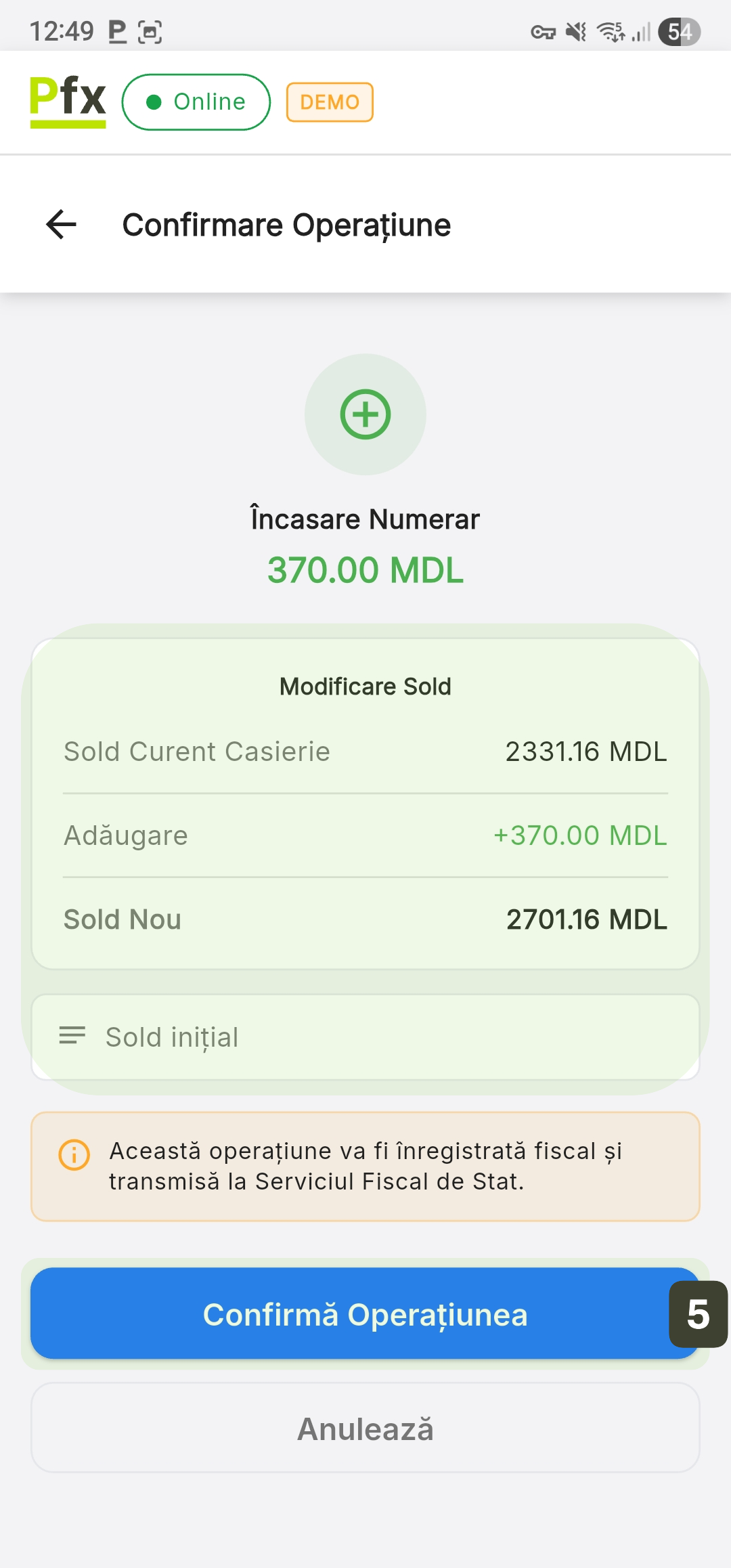Tap the VPN key status icon
The height and width of the screenshot is (1568, 731).
(x=543, y=32)
